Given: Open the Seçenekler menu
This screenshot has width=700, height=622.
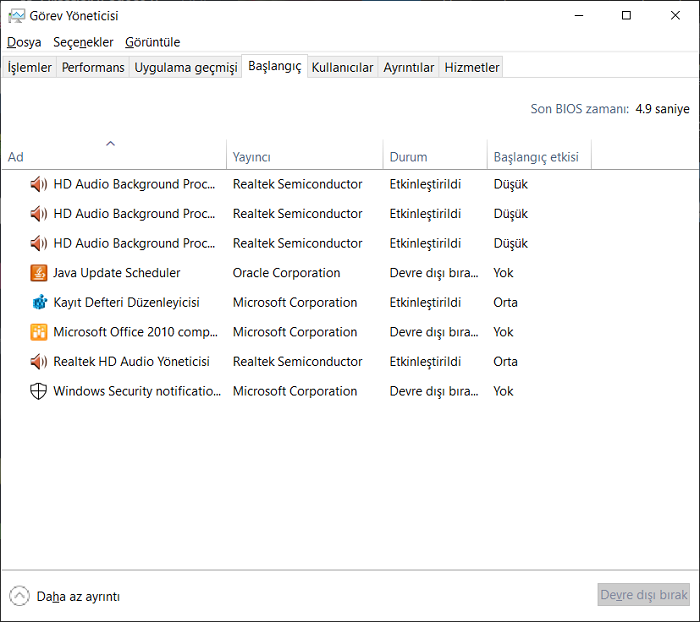Looking at the screenshot, I should tap(83, 42).
